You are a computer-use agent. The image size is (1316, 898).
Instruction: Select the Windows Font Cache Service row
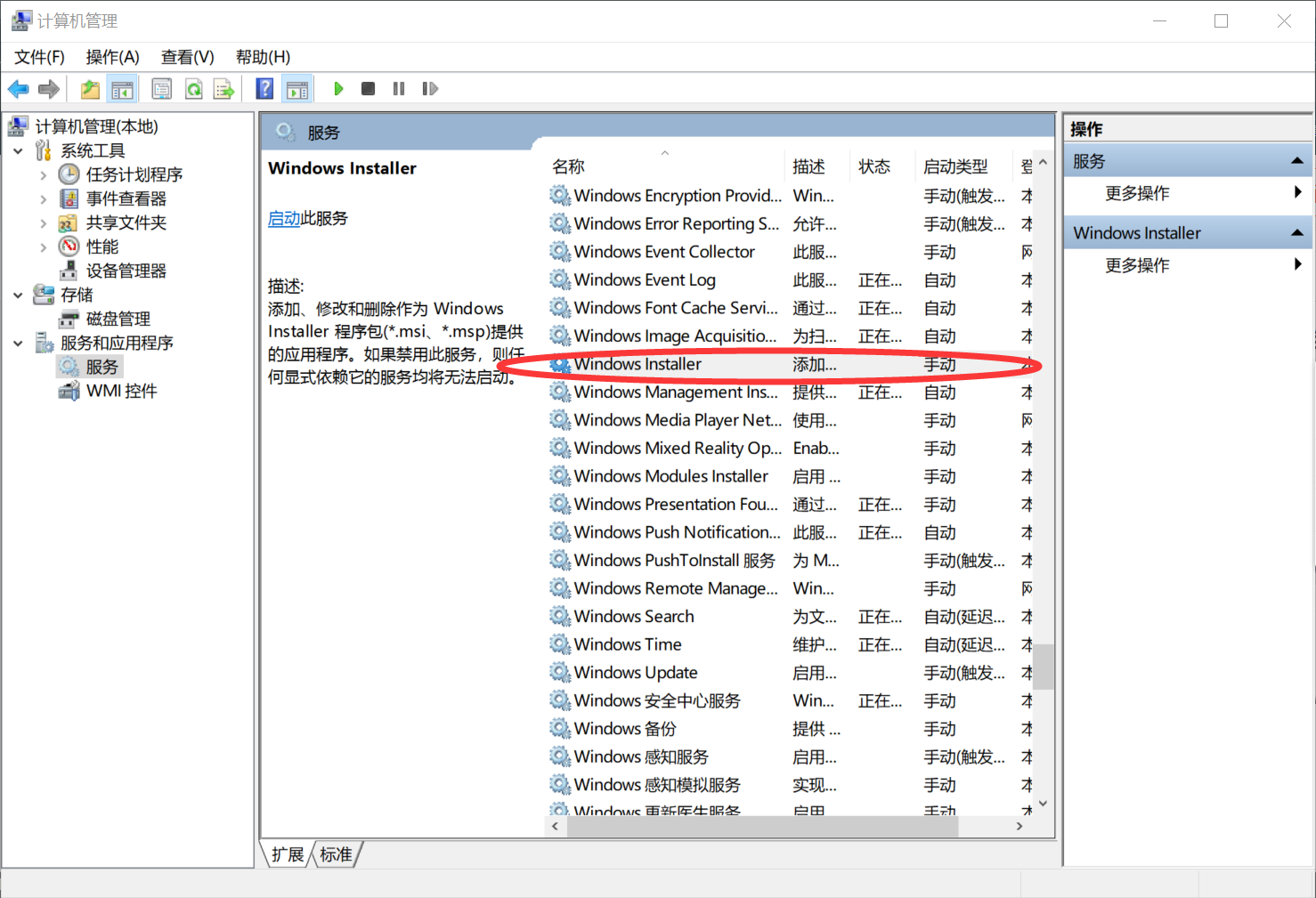click(790, 308)
